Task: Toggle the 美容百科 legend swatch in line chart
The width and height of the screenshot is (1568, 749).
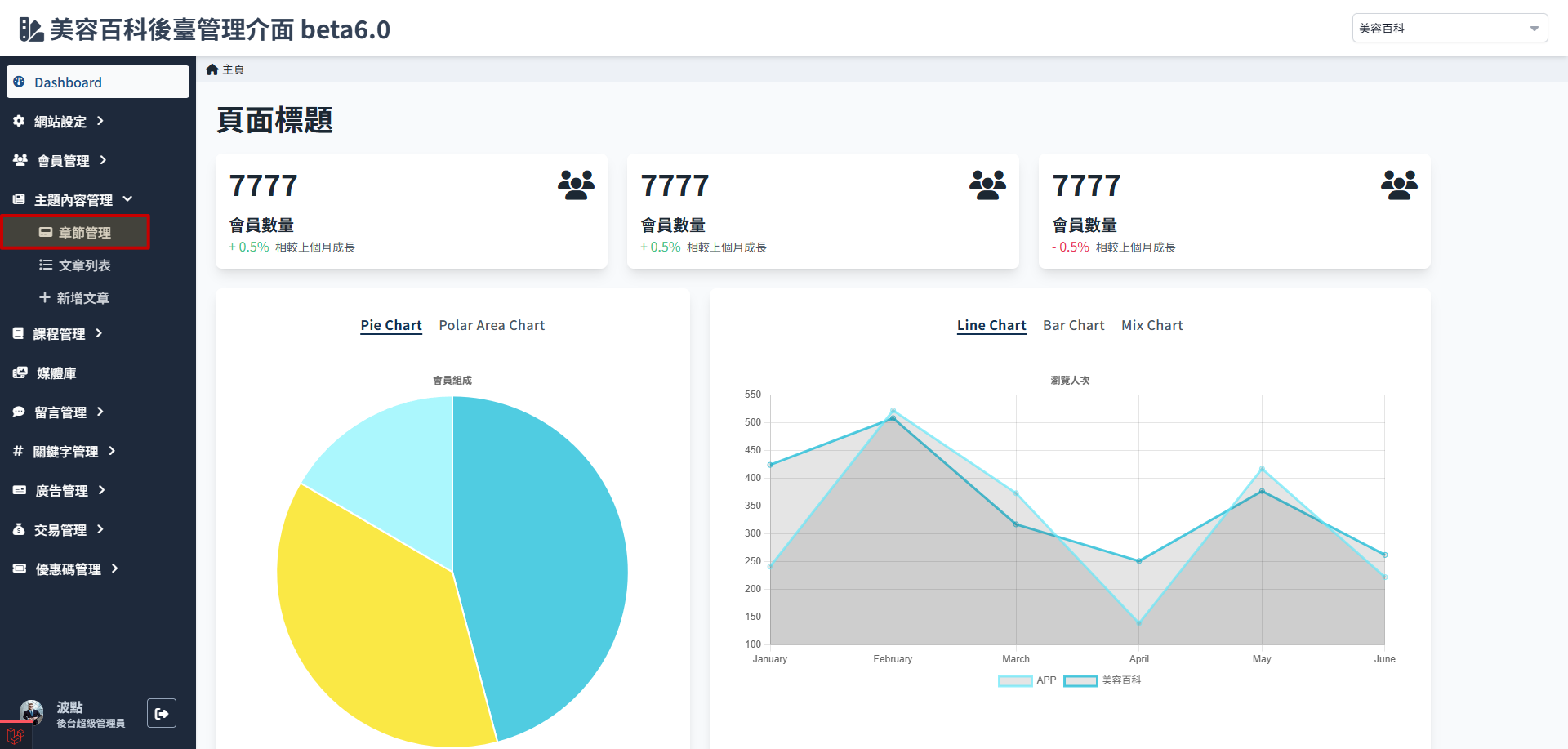Action: click(x=1080, y=680)
